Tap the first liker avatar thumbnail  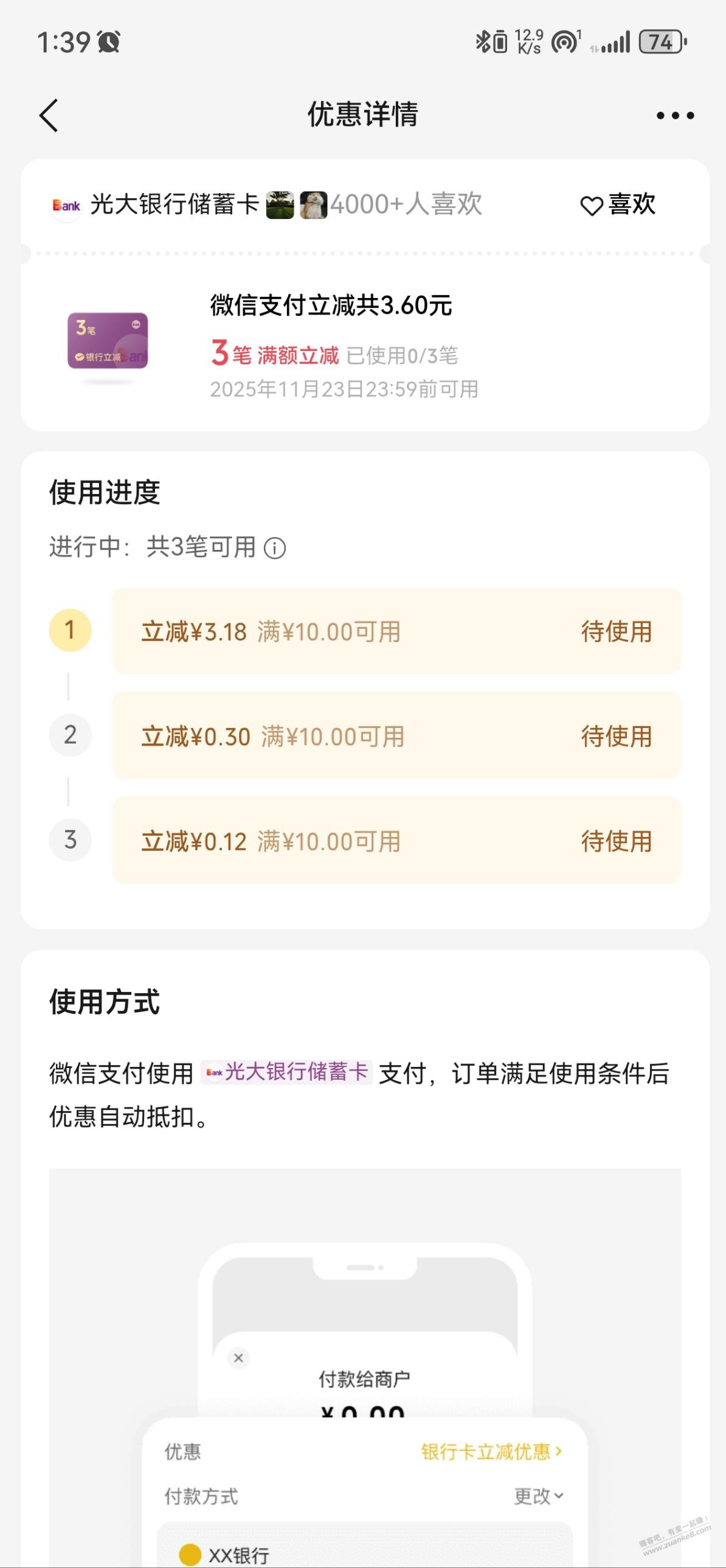(280, 205)
